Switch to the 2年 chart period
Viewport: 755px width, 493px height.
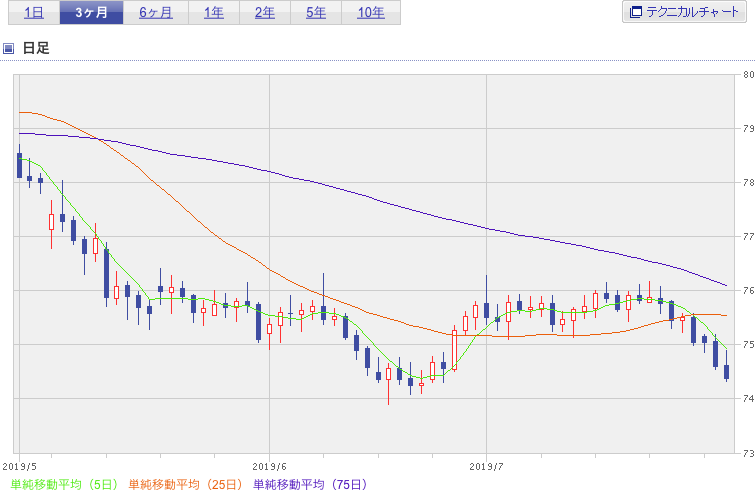point(265,13)
